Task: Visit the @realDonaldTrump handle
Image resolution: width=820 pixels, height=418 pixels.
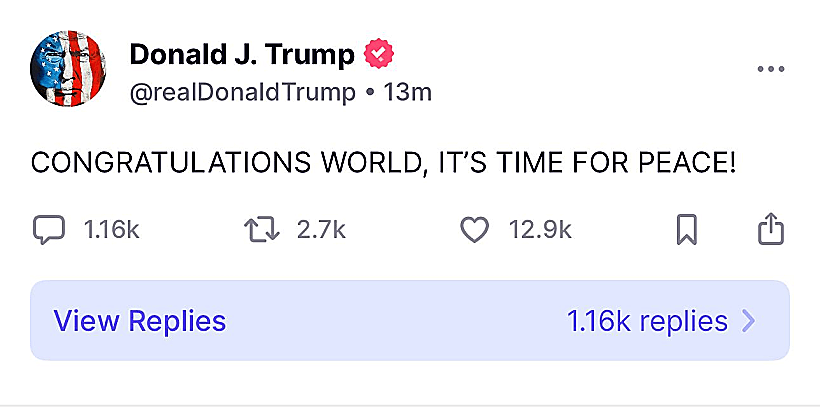Action: point(242,92)
